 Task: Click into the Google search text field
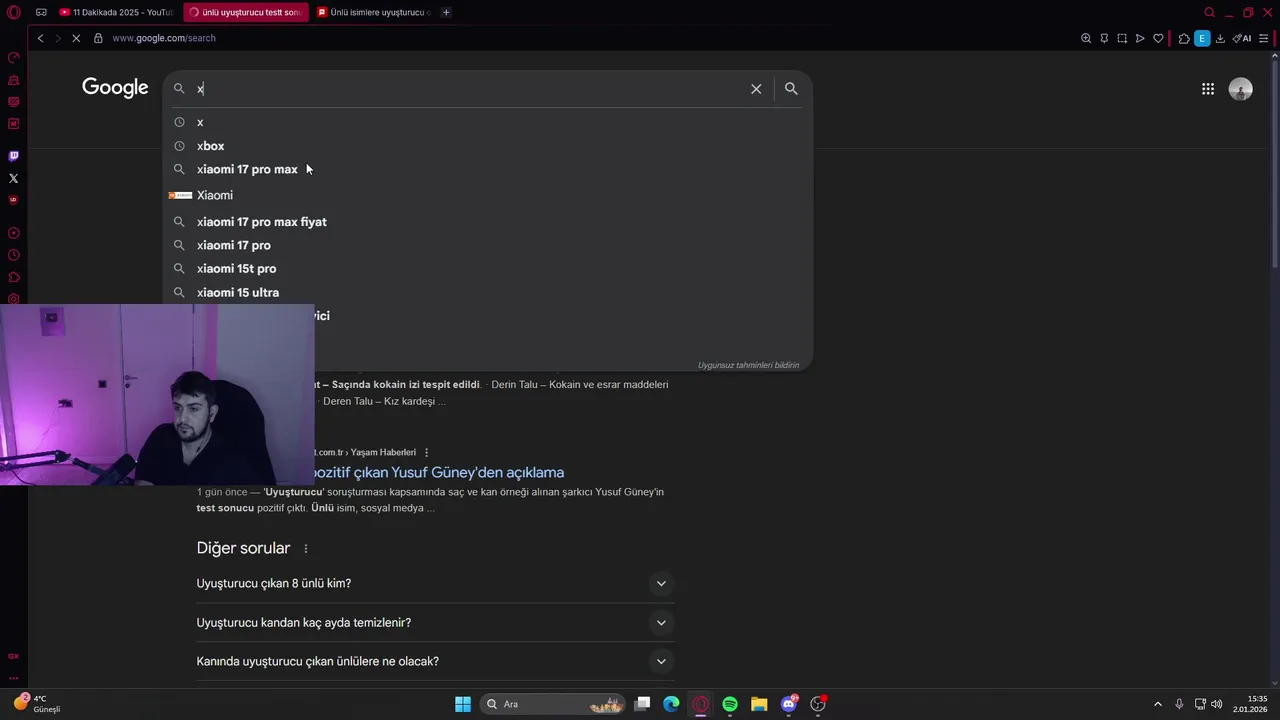[x=470, y=89]
